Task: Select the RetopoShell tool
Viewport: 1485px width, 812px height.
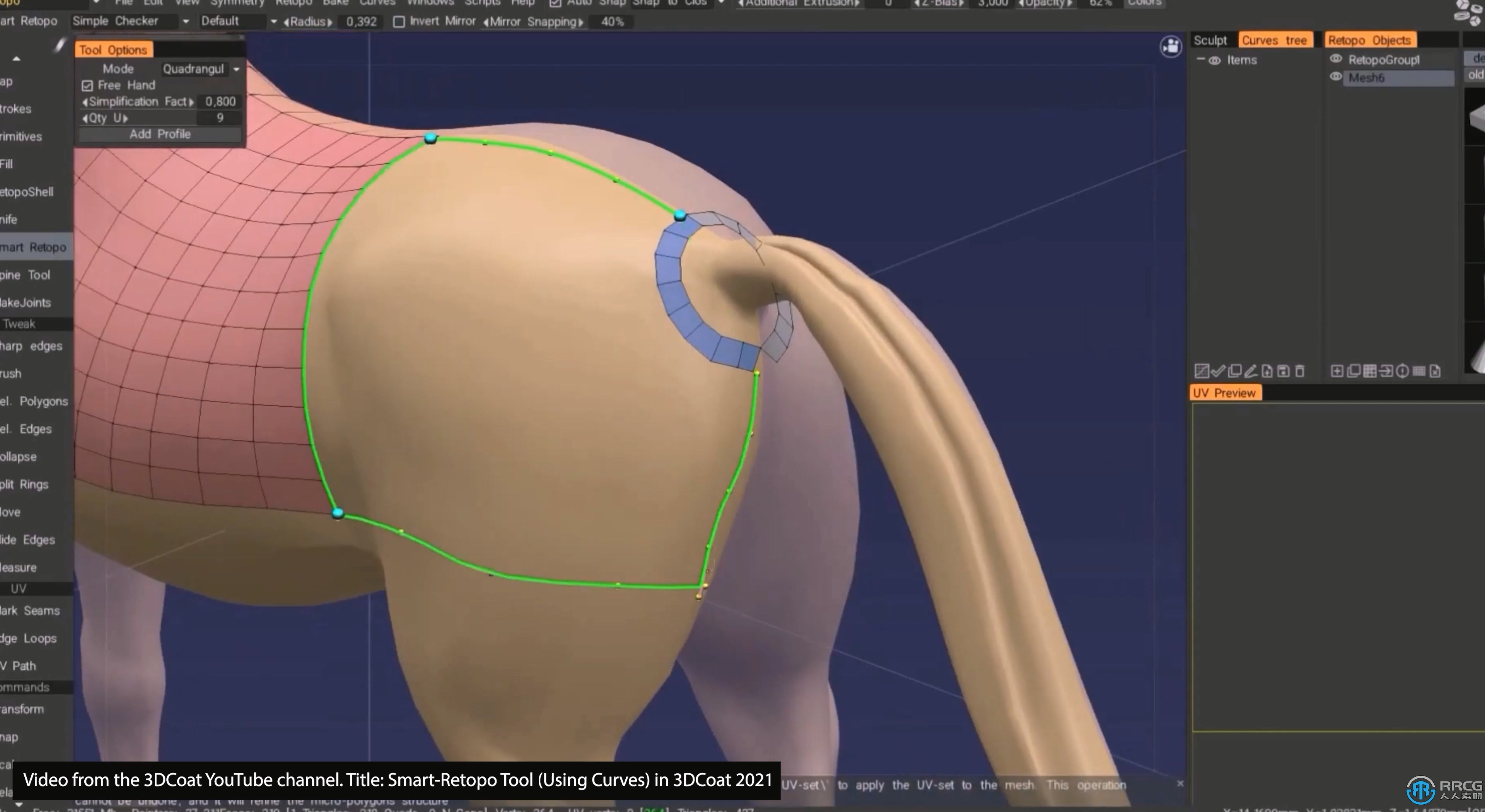Action: click(x=27, y=192)
